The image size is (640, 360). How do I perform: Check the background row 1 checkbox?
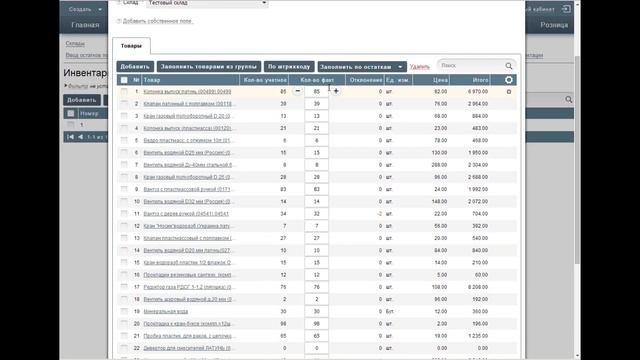coord(71,124)
